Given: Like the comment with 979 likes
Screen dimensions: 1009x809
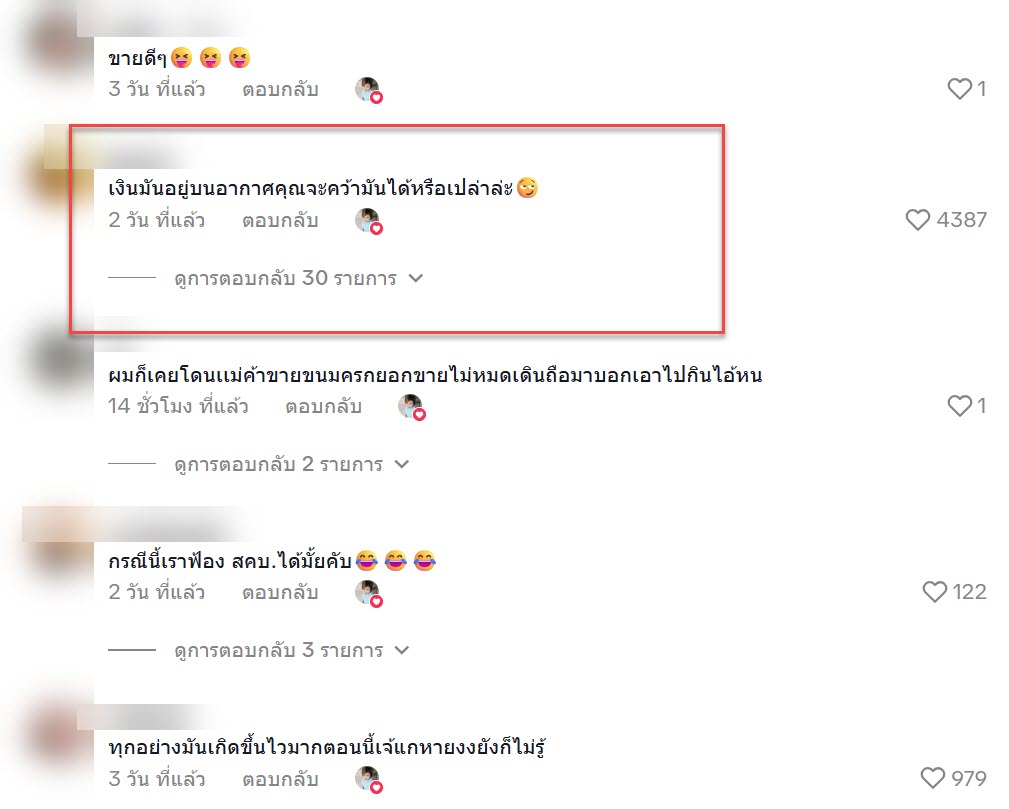Looking at the screenshot, I should (x=933, y=777).
